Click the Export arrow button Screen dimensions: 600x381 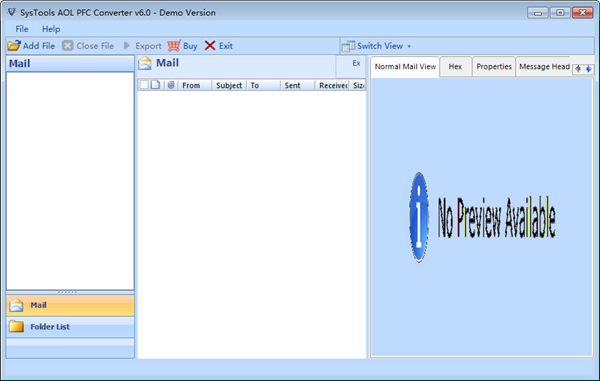[143, 46]
